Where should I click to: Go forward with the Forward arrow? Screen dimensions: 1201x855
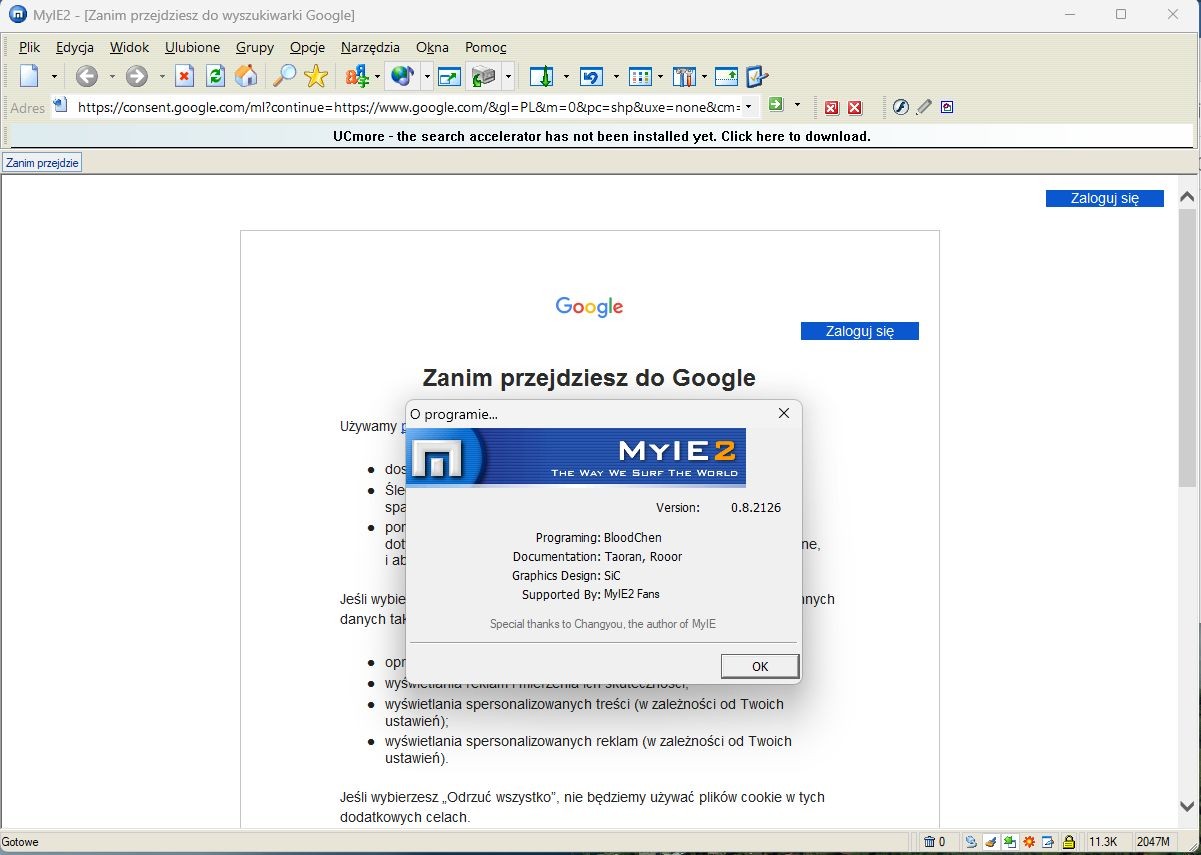click(137, 76)
